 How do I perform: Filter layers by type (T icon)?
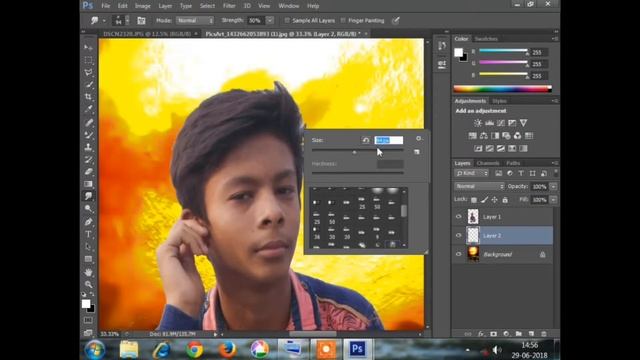tap(521, 173)
